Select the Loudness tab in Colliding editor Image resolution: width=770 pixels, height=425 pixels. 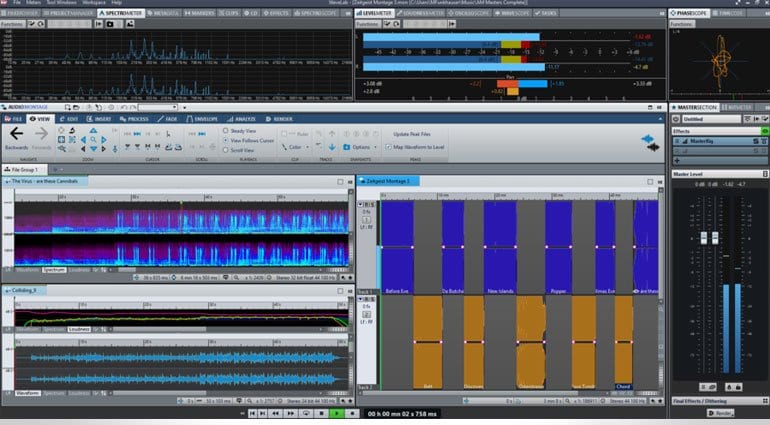79,329
